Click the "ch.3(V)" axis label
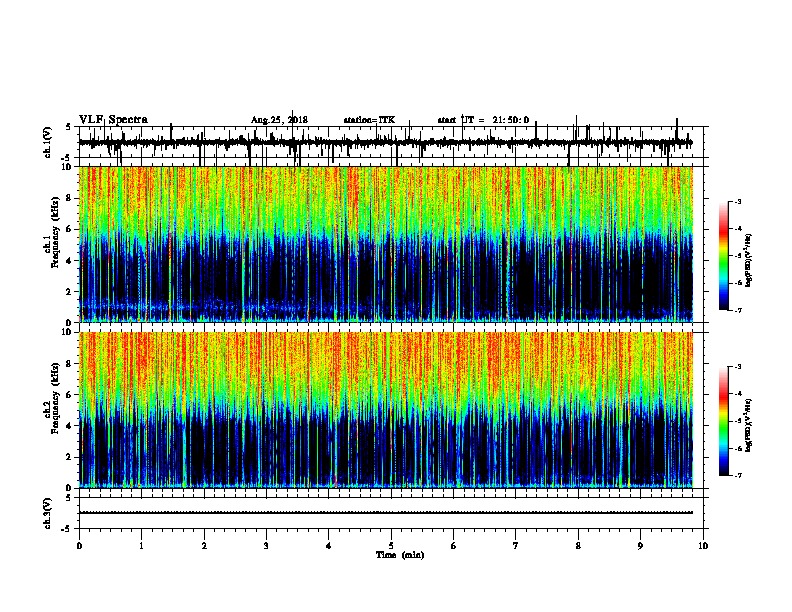The image size is (792, 612). tap(48, 513)
